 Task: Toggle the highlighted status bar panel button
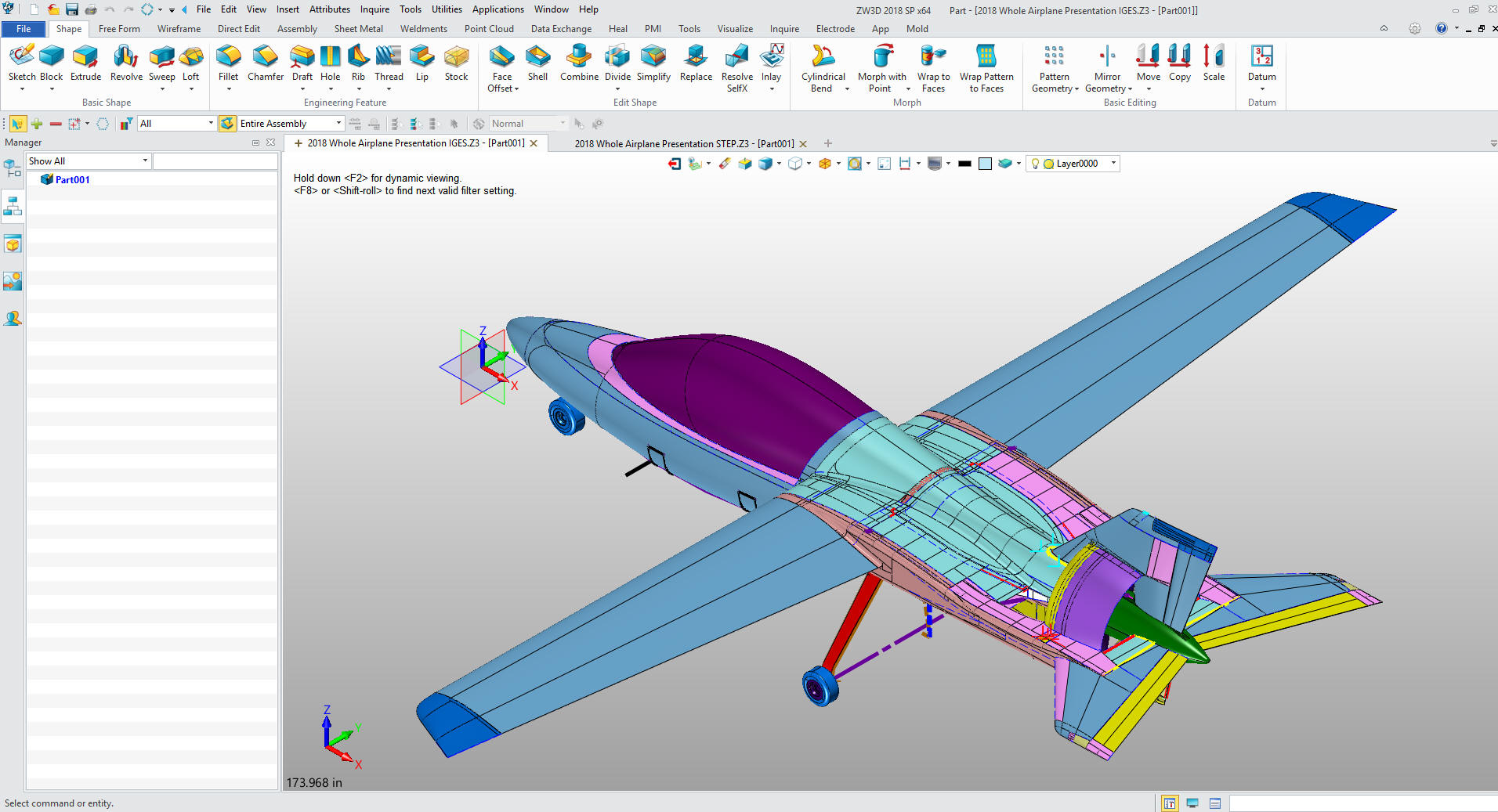(x=1169, y=803)
